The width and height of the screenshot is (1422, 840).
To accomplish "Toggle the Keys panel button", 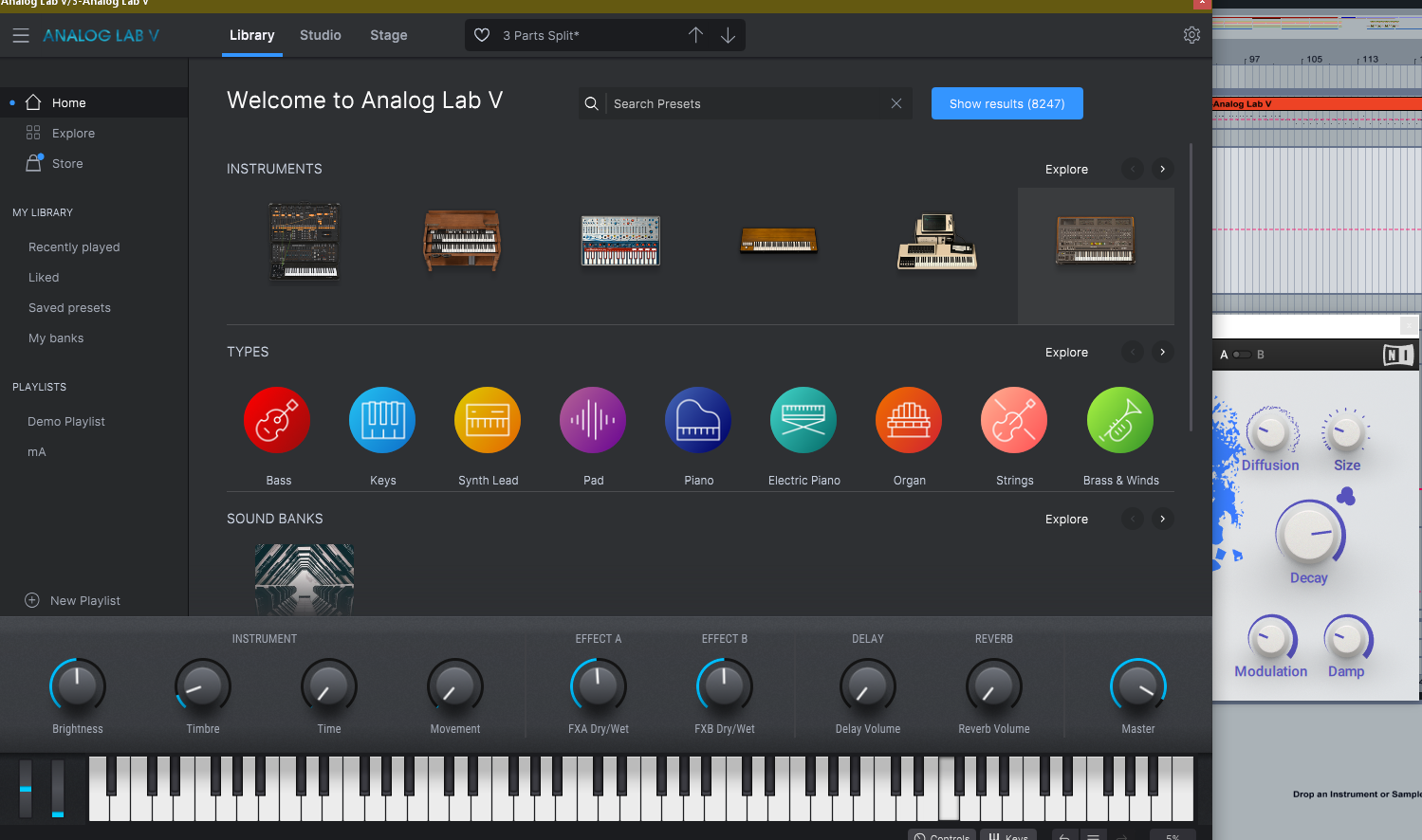I will click(1008, 836).
